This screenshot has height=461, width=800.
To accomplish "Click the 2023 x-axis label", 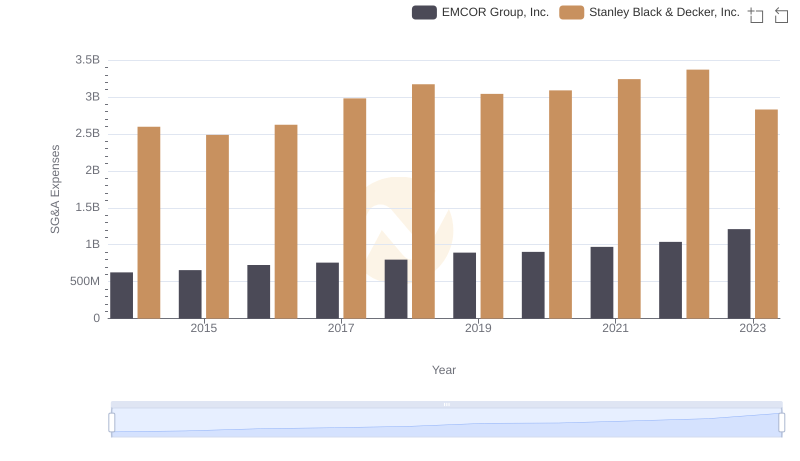I will coord(753,328).
